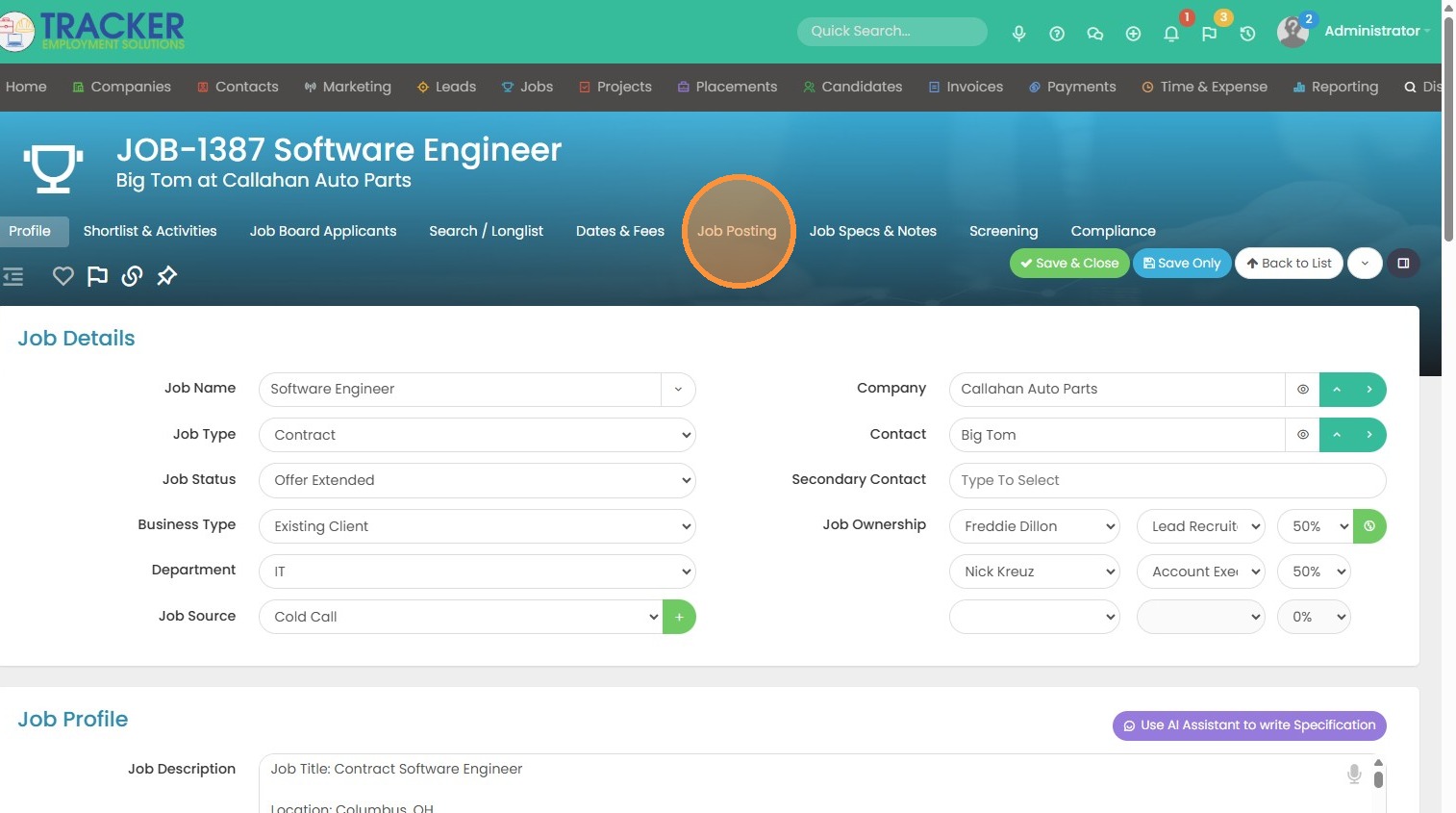Click the pin icon under the tabs

tap(167, 277)
